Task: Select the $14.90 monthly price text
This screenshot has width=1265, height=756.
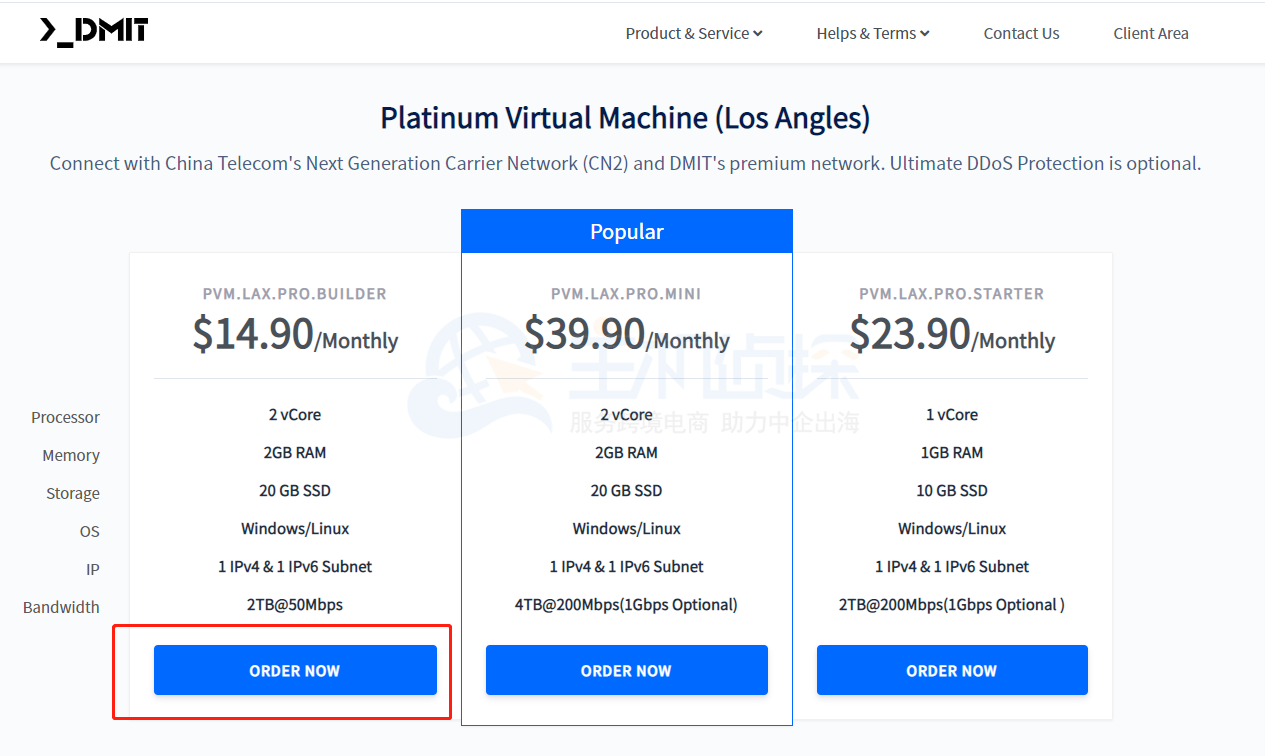Action: [295, 335]
